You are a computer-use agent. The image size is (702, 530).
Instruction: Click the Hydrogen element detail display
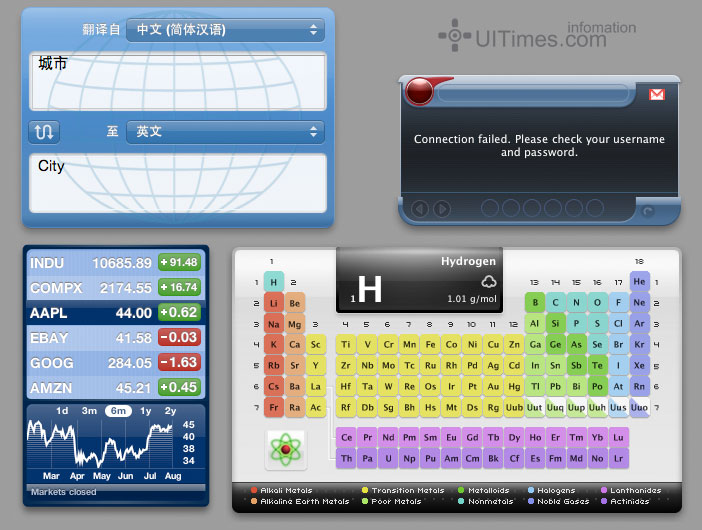pyautogui.click(x=419, y=280)
